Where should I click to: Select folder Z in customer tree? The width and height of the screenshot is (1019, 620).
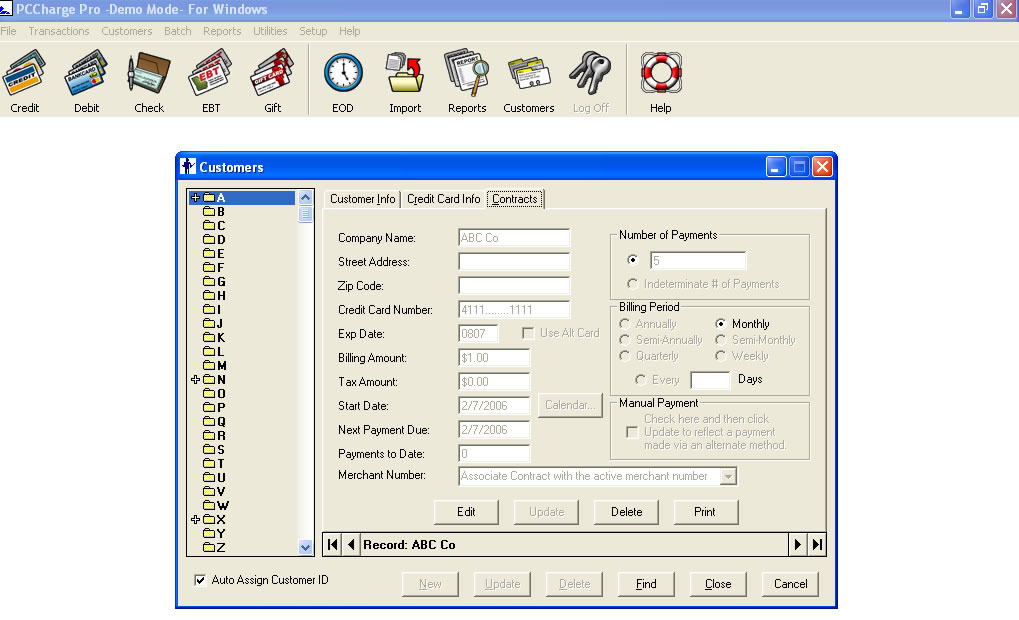coord(214,548)
